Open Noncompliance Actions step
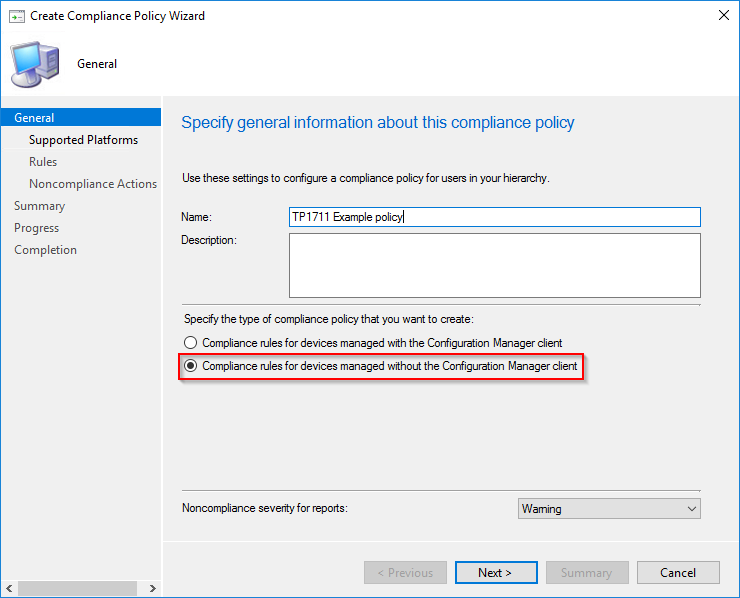The image size is (740, 598). [x=93, y=184]
